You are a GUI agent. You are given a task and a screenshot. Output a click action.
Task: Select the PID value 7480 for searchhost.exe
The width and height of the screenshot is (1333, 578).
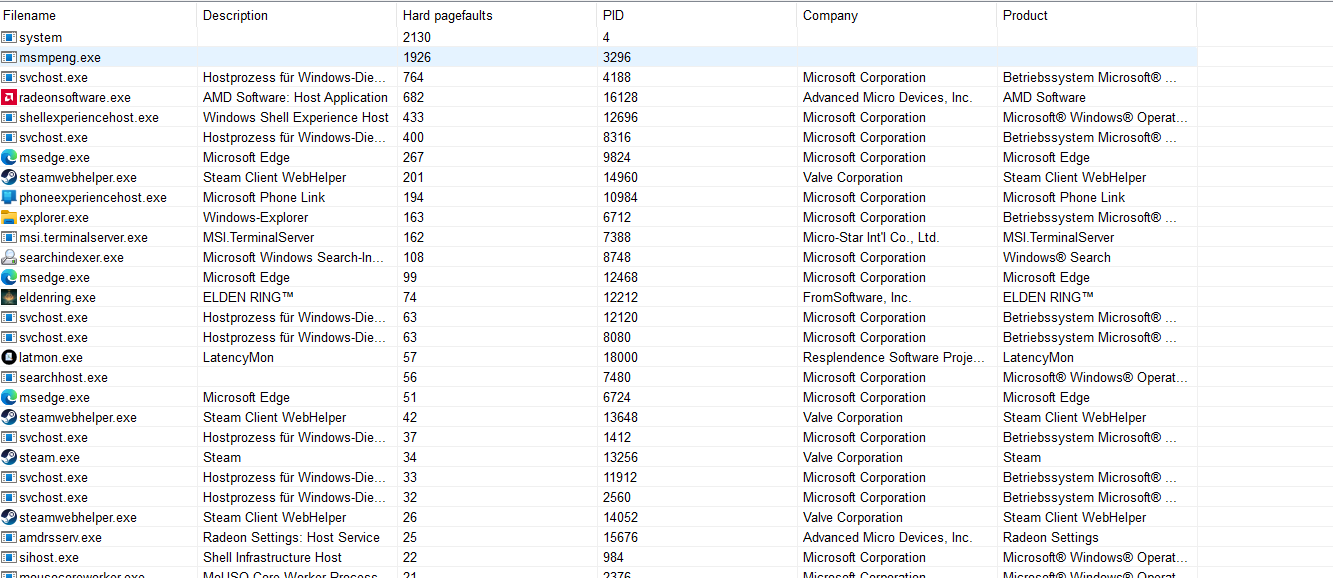click(x=617, y=377)
